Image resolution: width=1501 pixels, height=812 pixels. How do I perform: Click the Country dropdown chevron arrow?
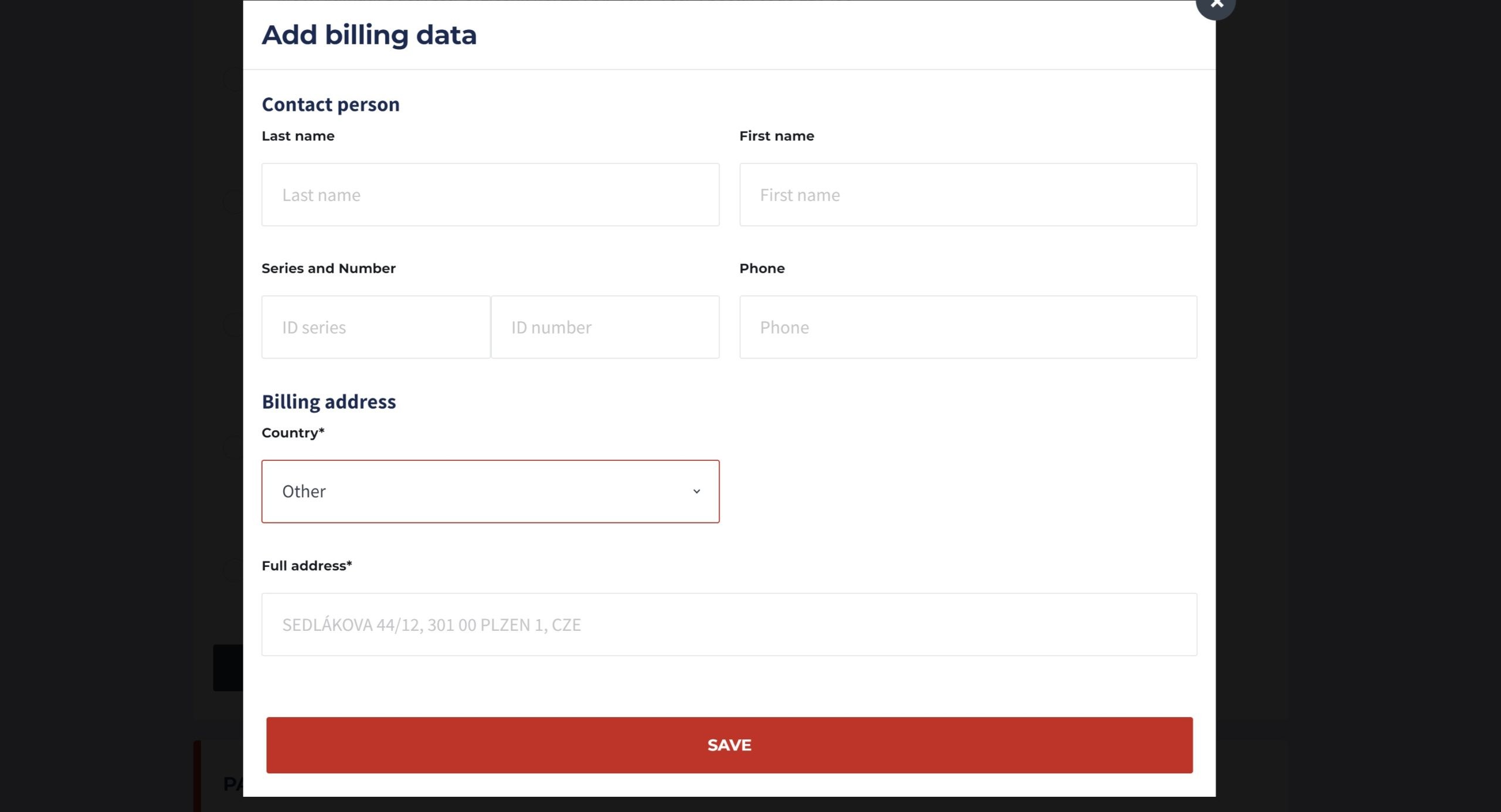696,491
